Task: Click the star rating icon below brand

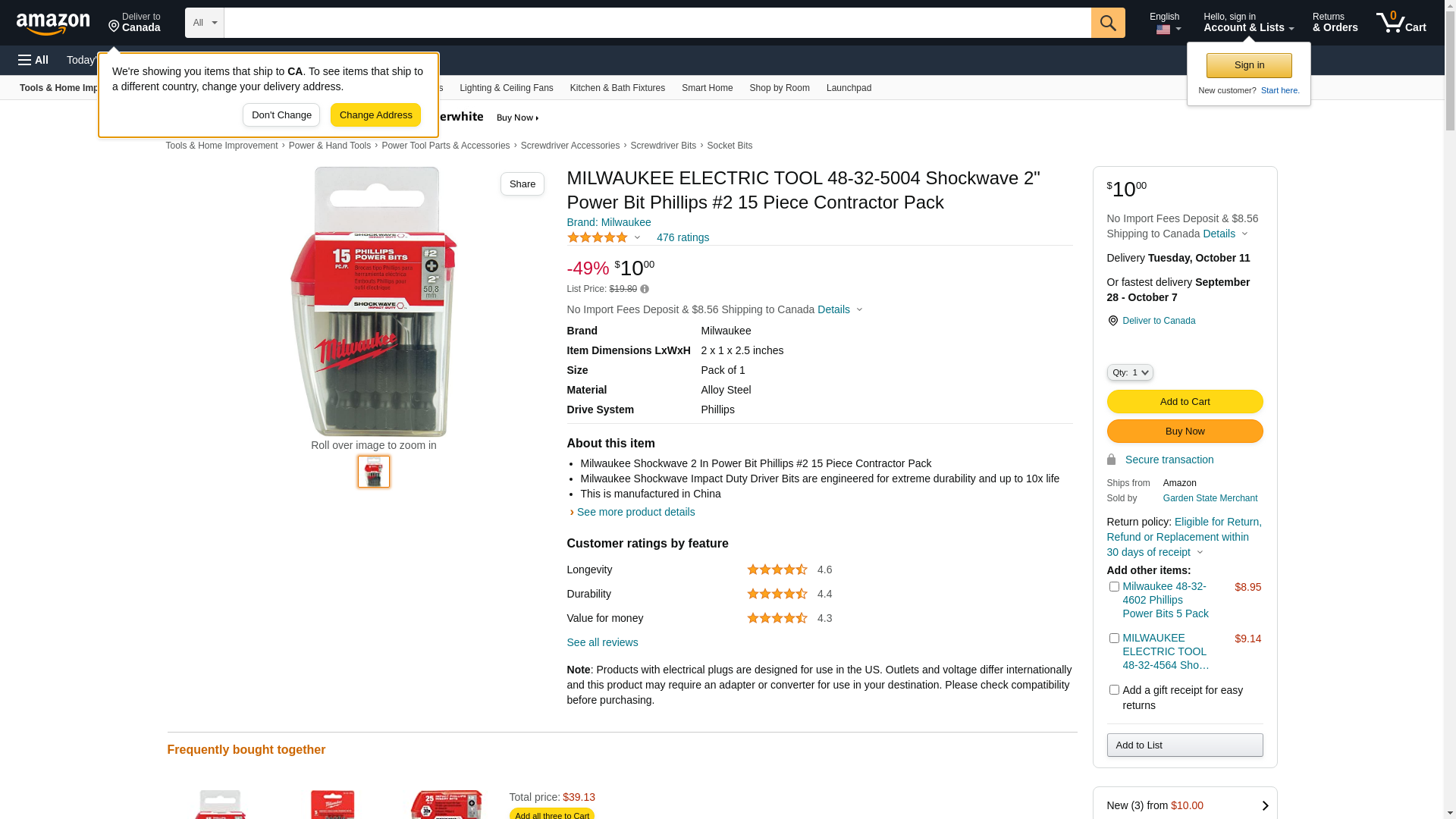Action: (598, 237)
